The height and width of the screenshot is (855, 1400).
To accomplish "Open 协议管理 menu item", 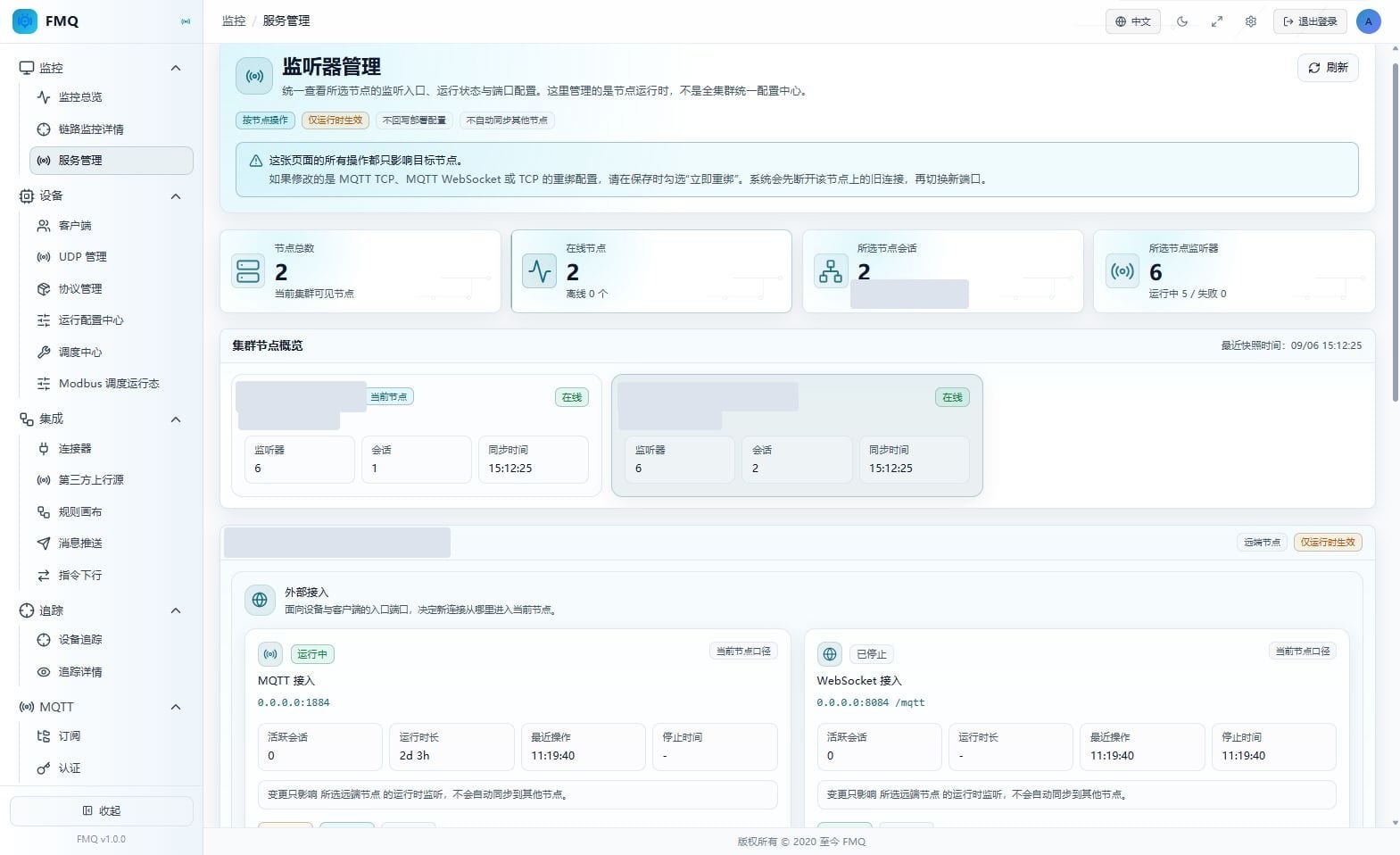I will [x=111, y=289].
